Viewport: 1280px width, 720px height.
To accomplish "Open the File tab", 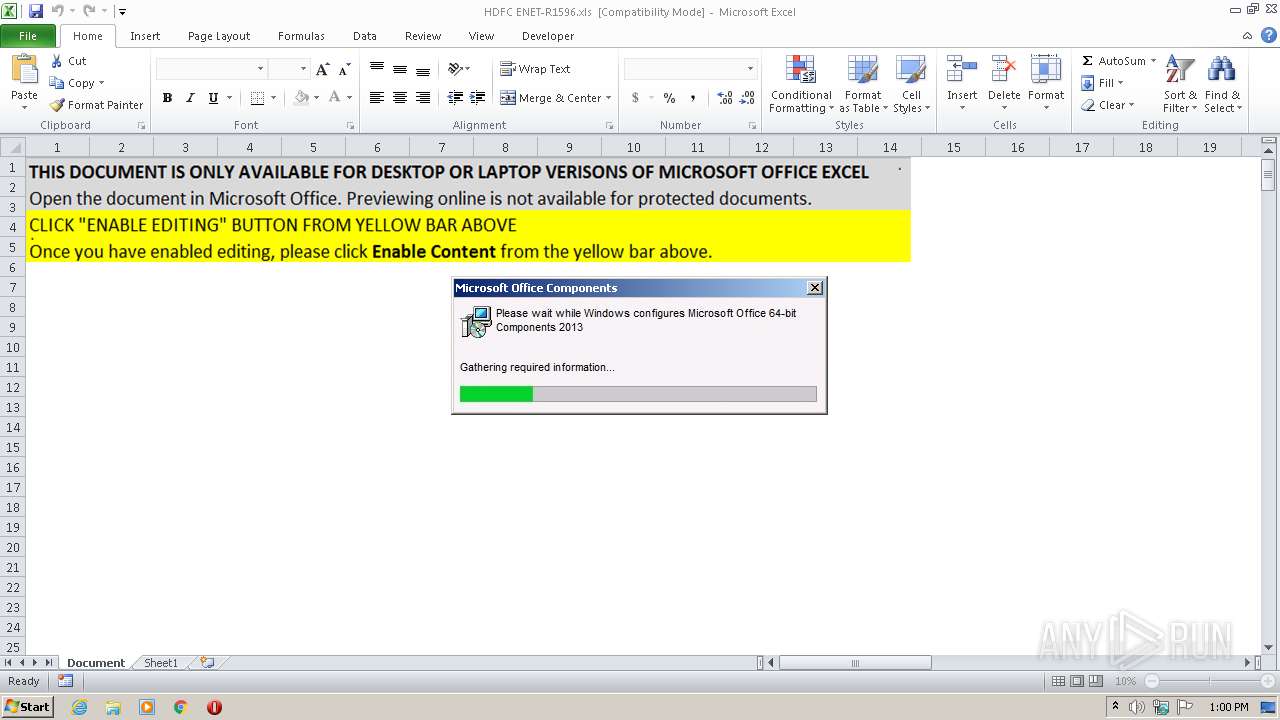I will click(x=28, y=36).
